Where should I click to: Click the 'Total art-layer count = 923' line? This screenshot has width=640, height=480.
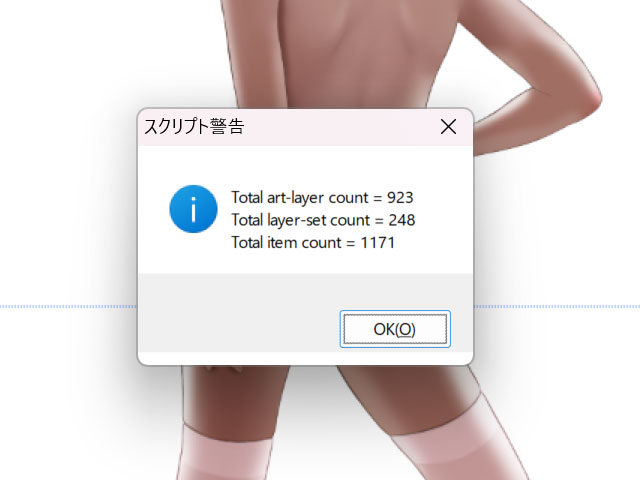pyautogui.click(x=322, y=198)
